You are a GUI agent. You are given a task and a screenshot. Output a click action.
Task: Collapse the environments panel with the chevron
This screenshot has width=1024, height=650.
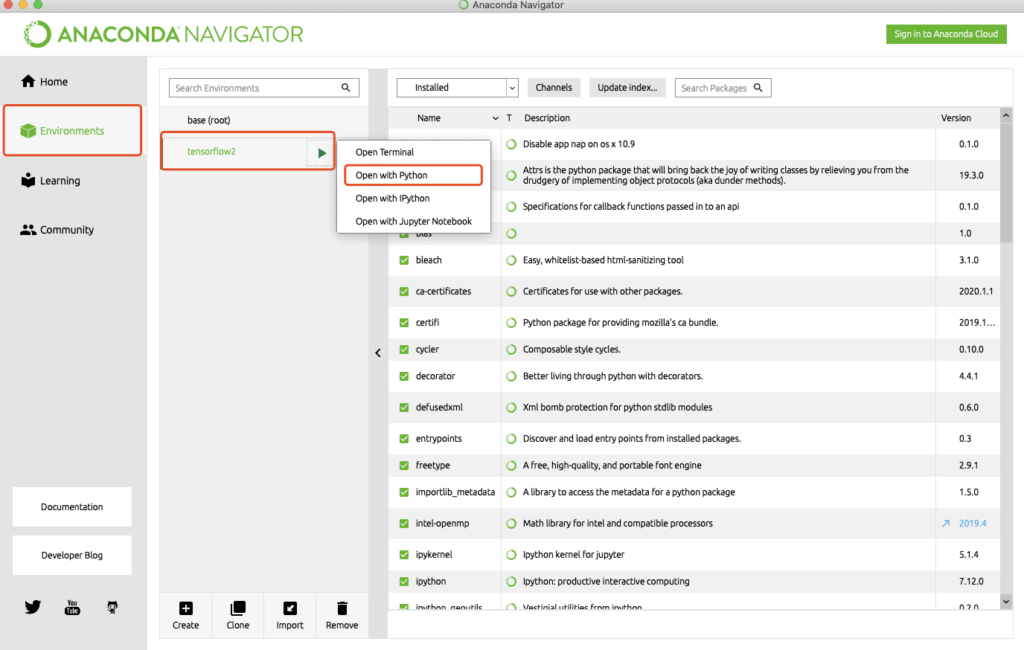[378, 353]
